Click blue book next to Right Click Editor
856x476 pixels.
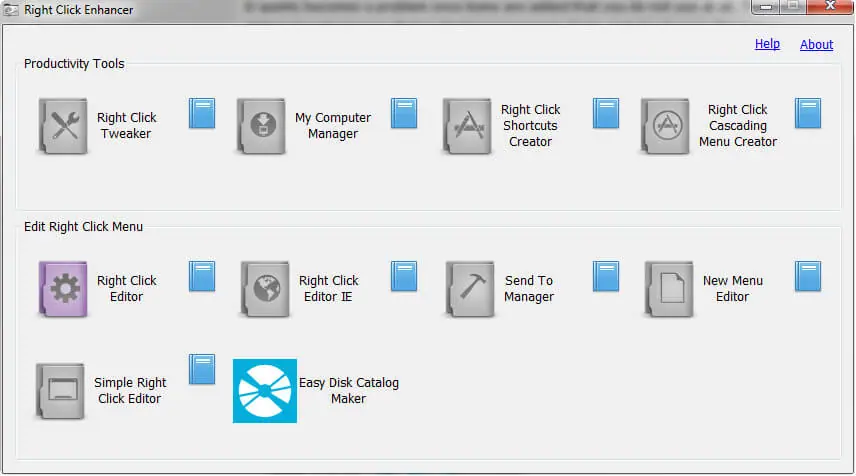(x=202, y=276)
